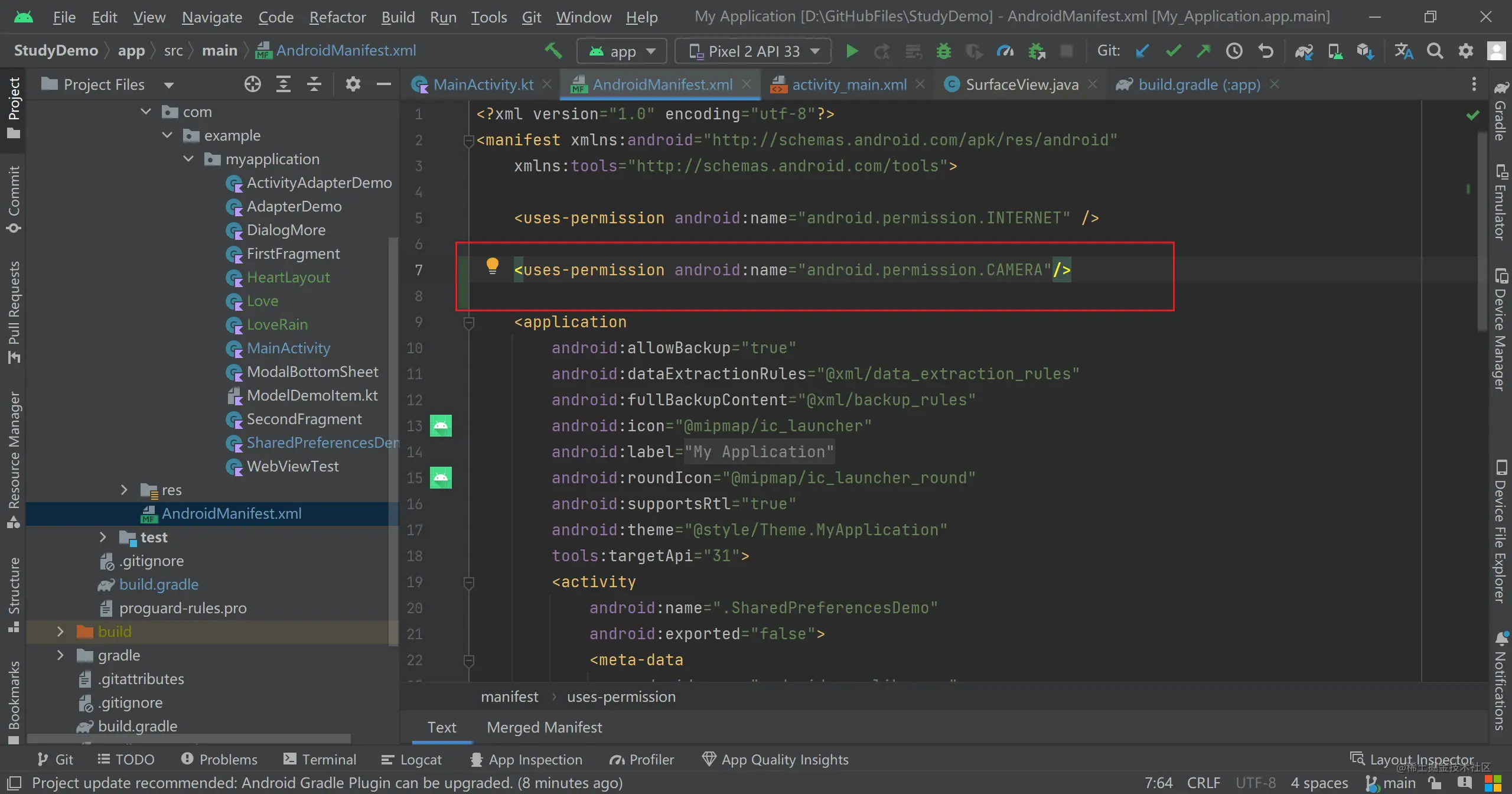Image resolution: width=1512 pixels, height=794 pixels.
Task: Click Attach Debugger to Android Process icon
Action: click(x=1037, y=51)
